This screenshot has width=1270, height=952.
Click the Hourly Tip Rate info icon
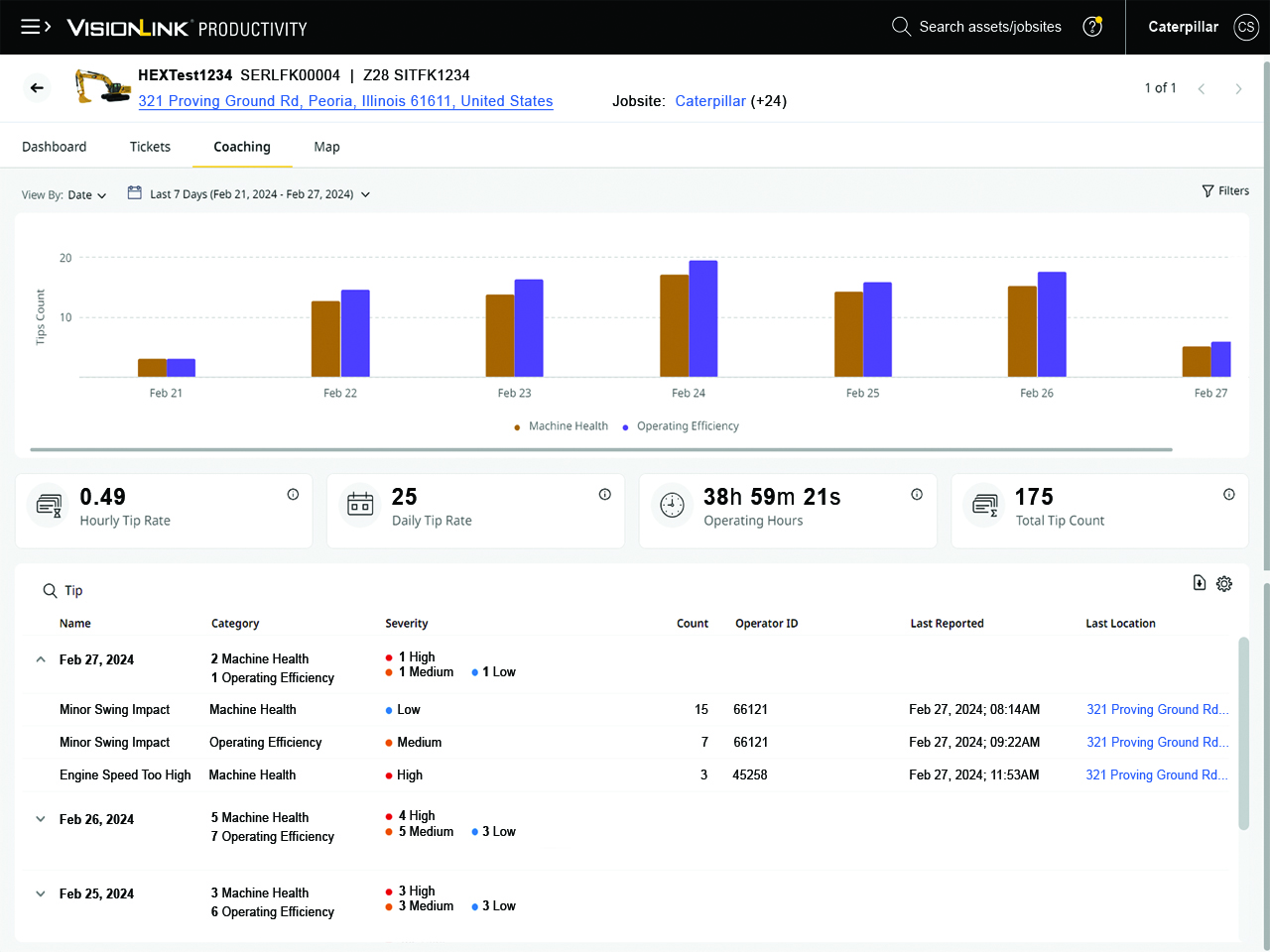(292, 493)
